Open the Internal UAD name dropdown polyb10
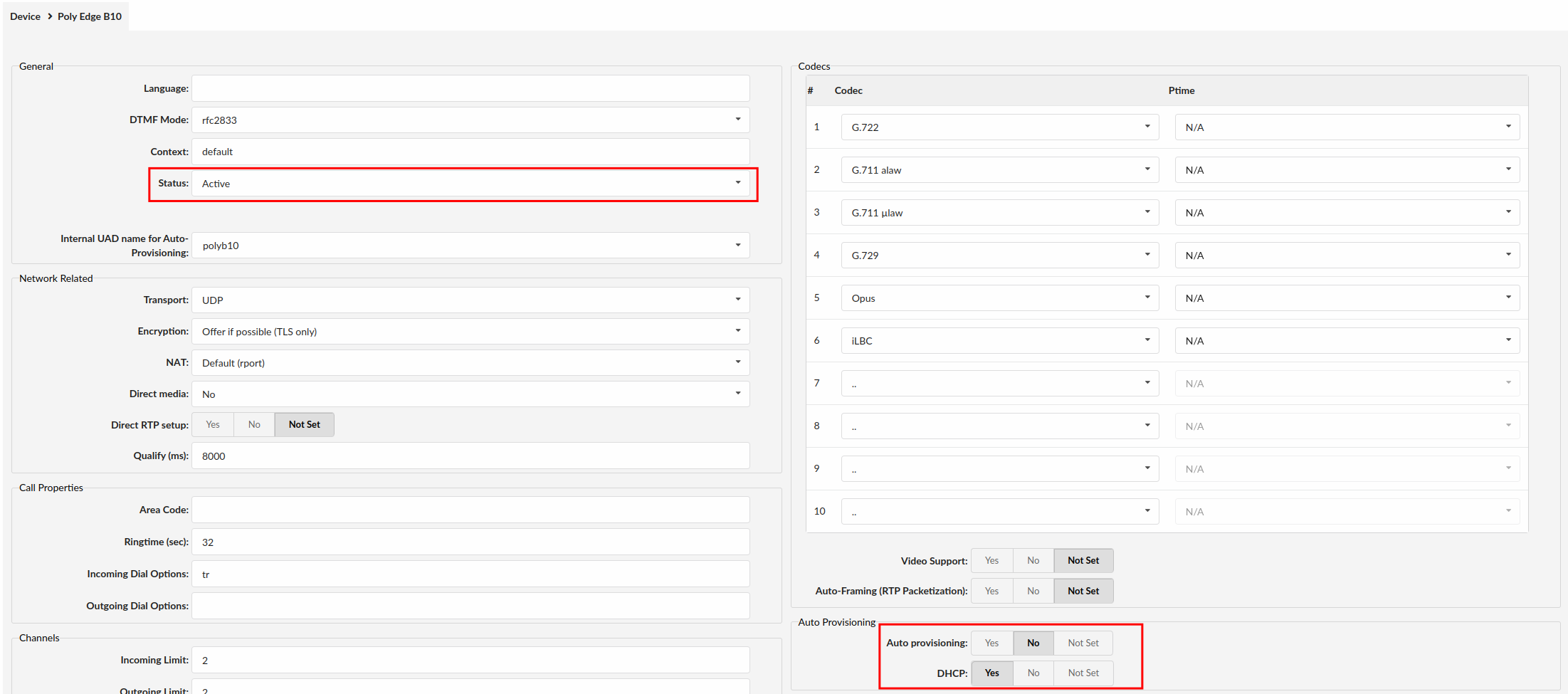Screen dimensions: 1568x694 click(470, 246)
